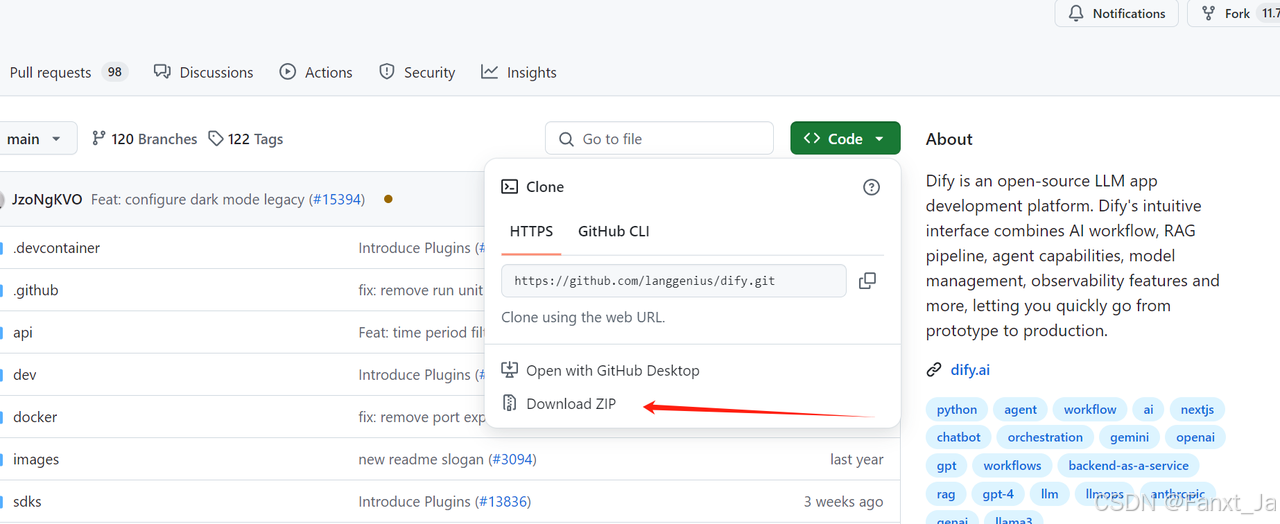Copy the clone URL with copy icon
The image size is (1280, 524).
[x=867, y=281]
